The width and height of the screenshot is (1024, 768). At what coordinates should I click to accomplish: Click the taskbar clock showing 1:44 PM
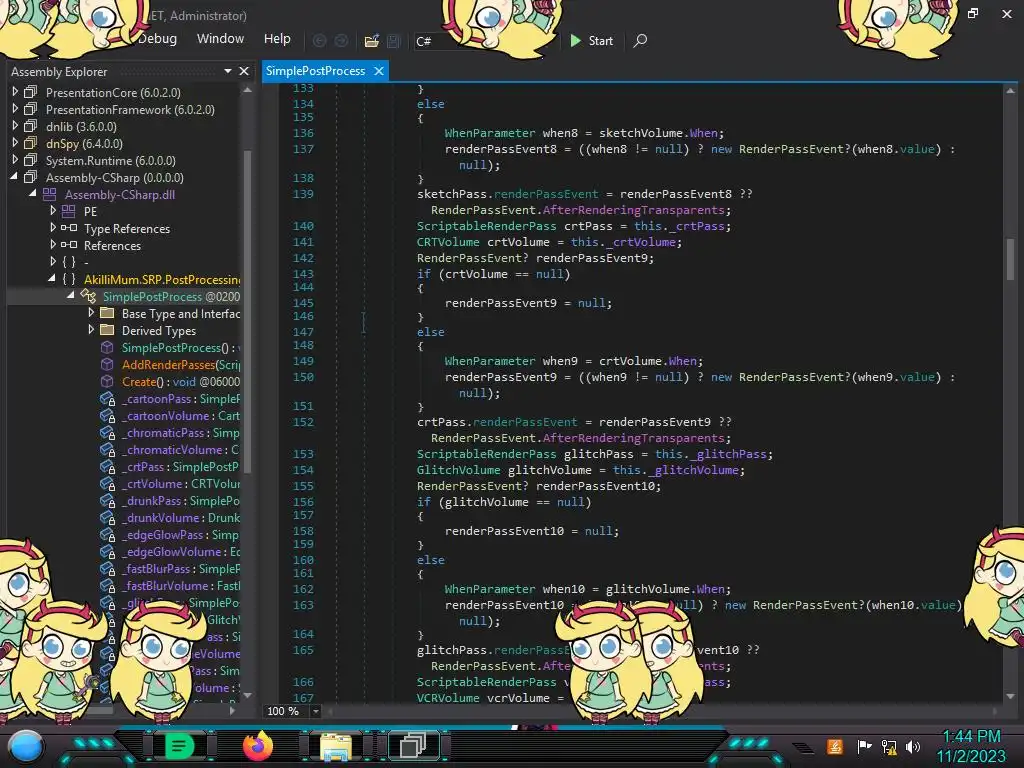point(971,736)
